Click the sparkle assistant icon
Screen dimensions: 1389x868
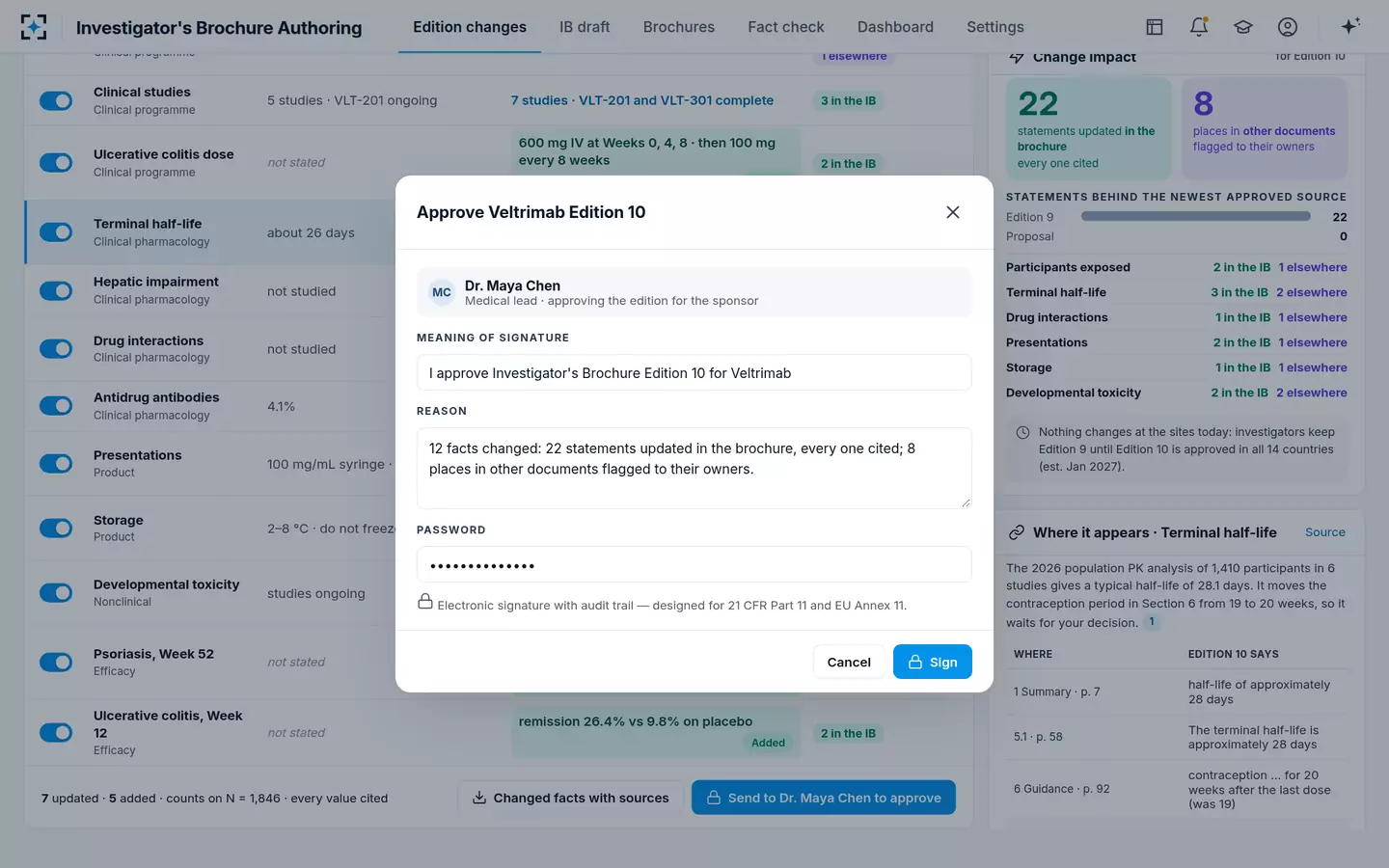pos(1350,26)
